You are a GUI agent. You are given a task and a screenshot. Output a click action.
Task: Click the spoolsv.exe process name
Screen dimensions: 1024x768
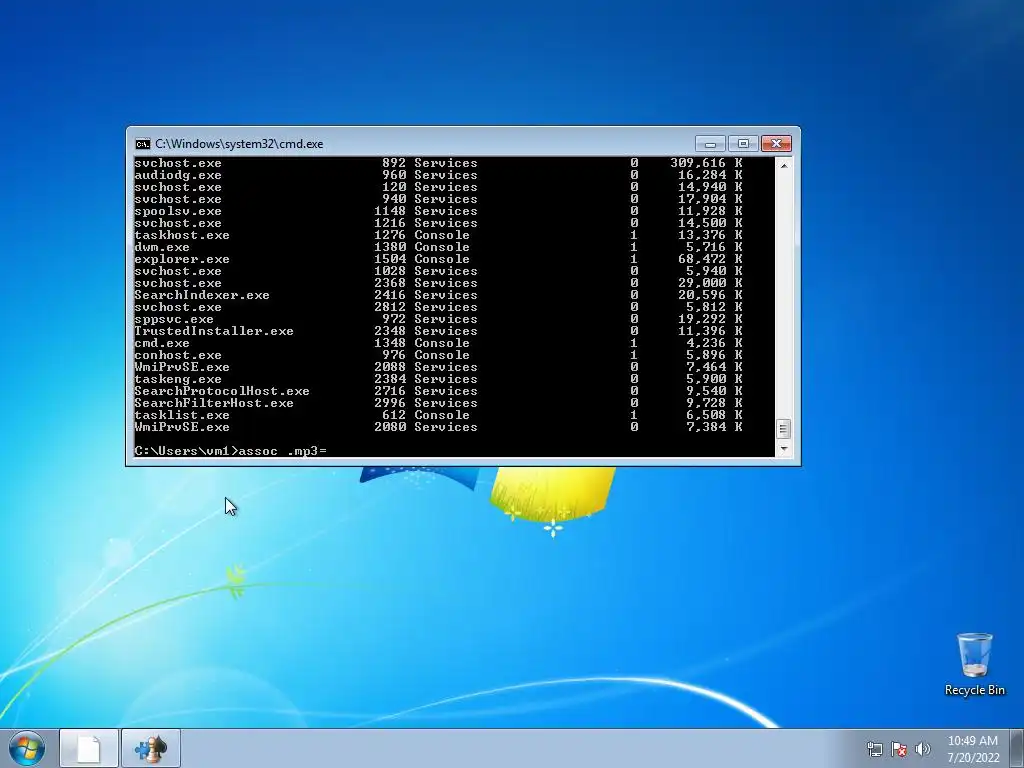point(178,211)
